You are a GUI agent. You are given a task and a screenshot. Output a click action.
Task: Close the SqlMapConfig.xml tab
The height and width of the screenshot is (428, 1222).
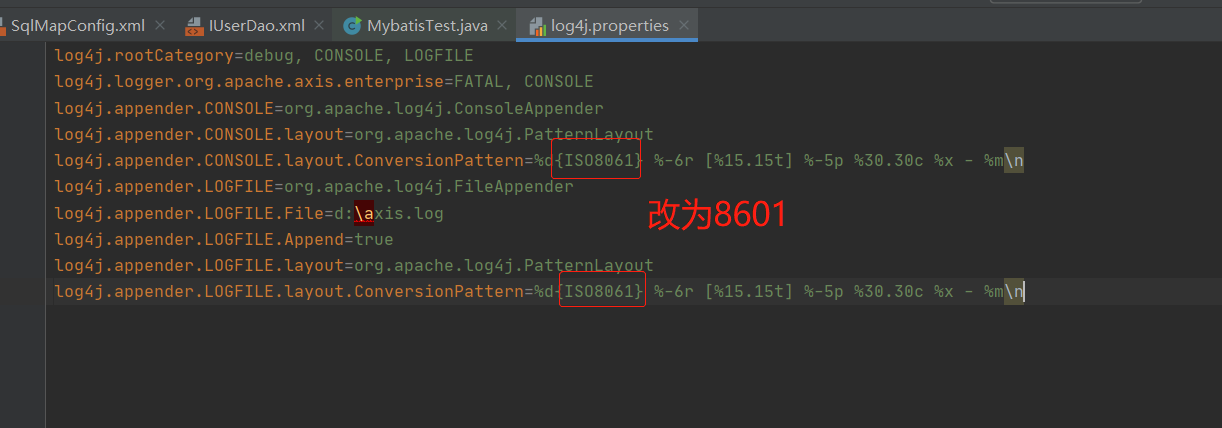[x=158, y=26]
